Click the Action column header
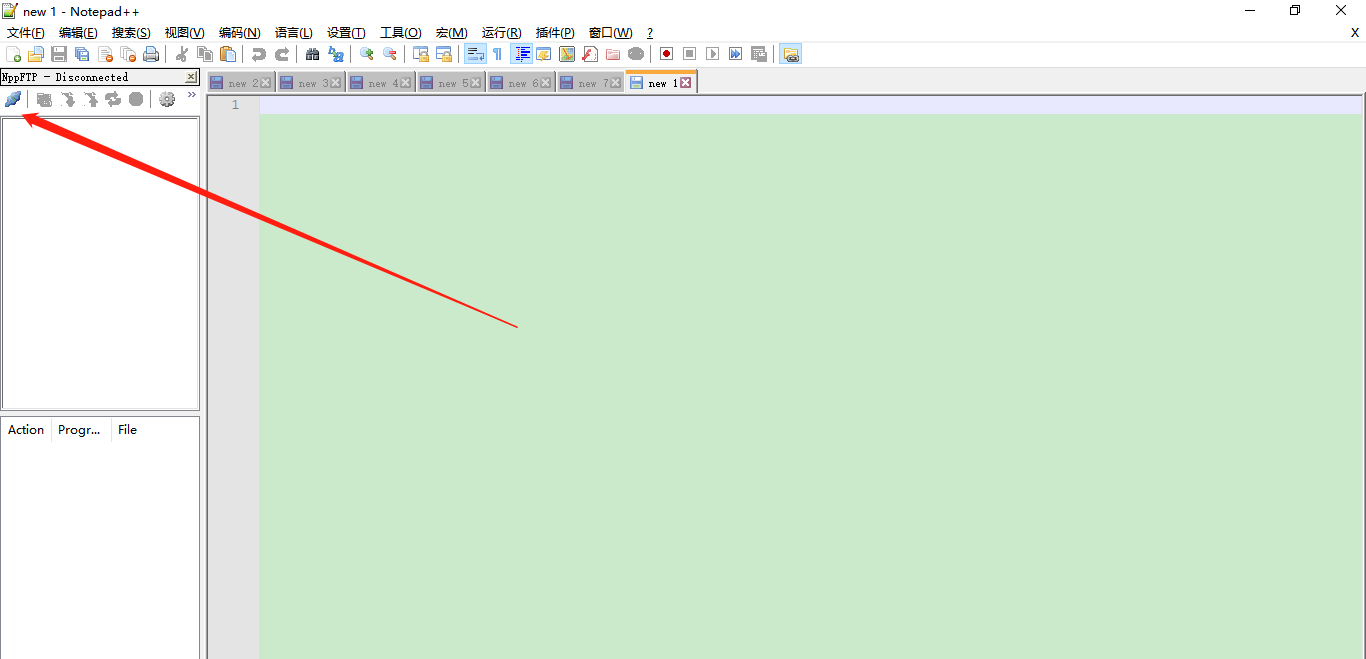 pos(26,430)
